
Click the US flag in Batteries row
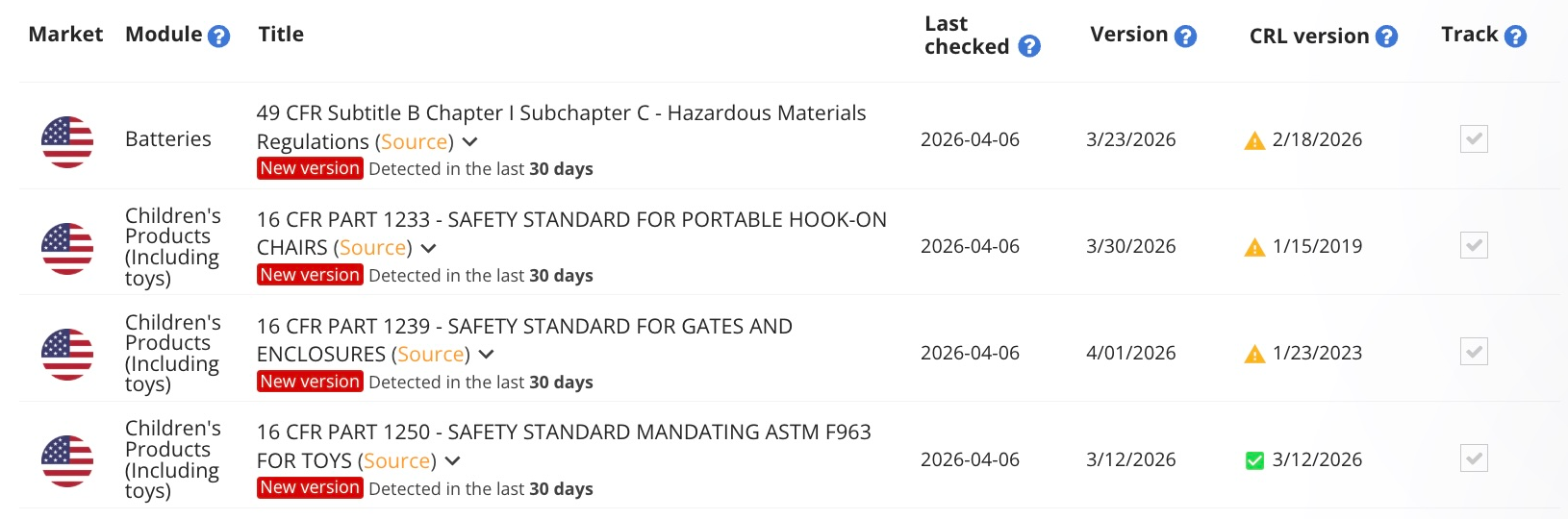tap(67, 142)
